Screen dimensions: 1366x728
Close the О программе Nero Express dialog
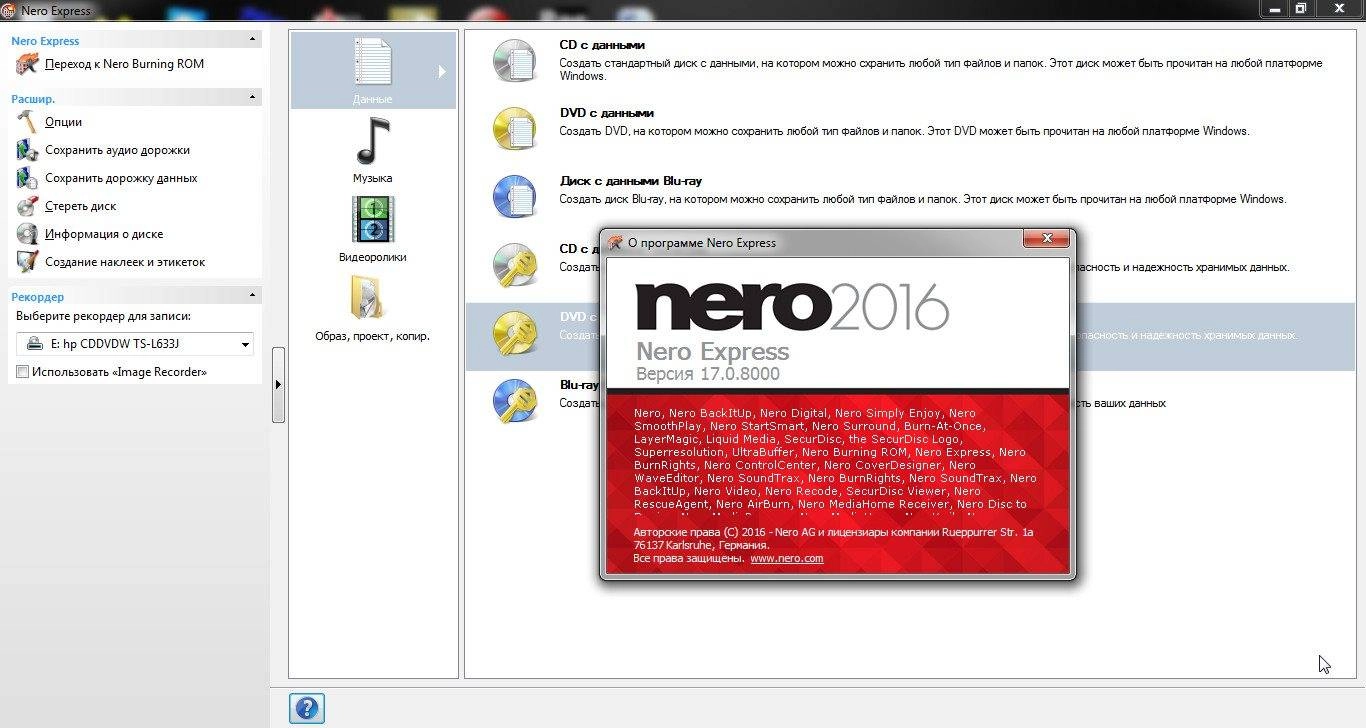[1047, 239]
